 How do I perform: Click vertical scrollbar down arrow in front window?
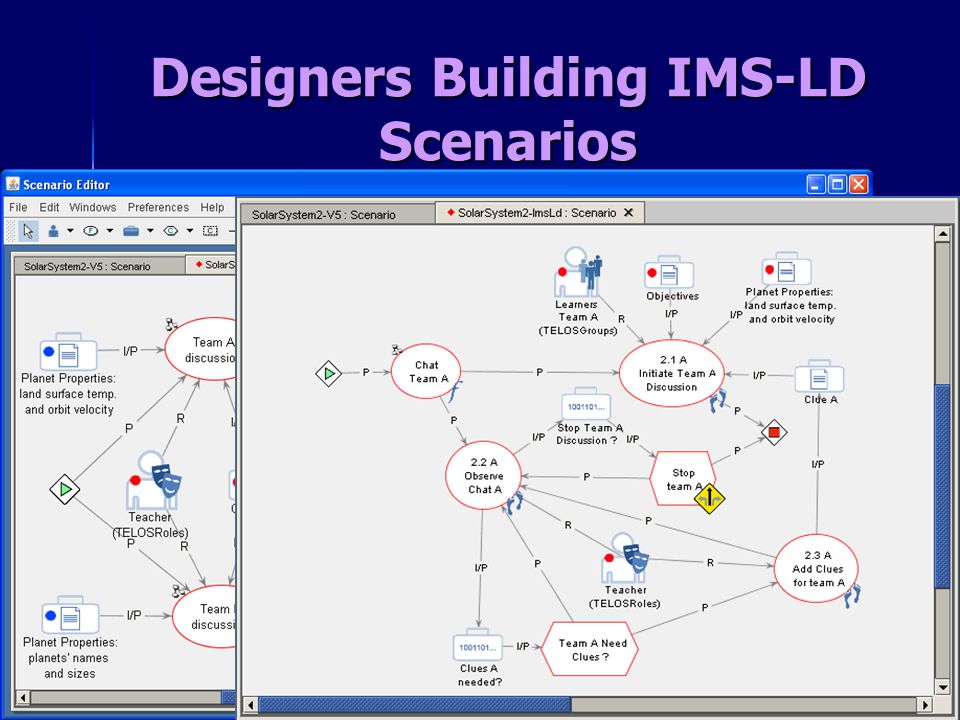click(943, 686)
